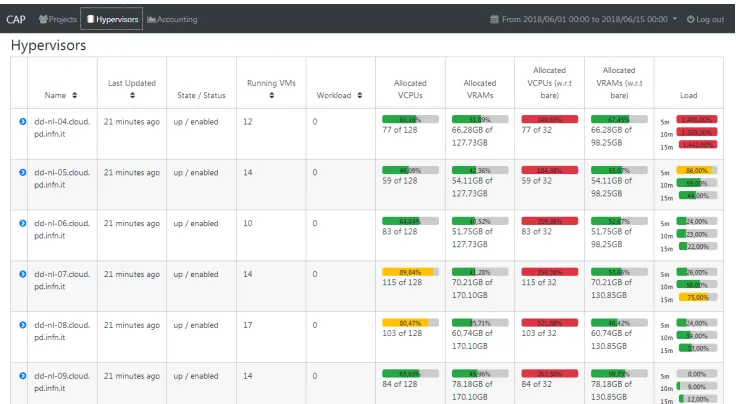Viewport: 736px width, 404px height.
Task: Expand details for dd-nl-05 row
Action: [23, 172]
